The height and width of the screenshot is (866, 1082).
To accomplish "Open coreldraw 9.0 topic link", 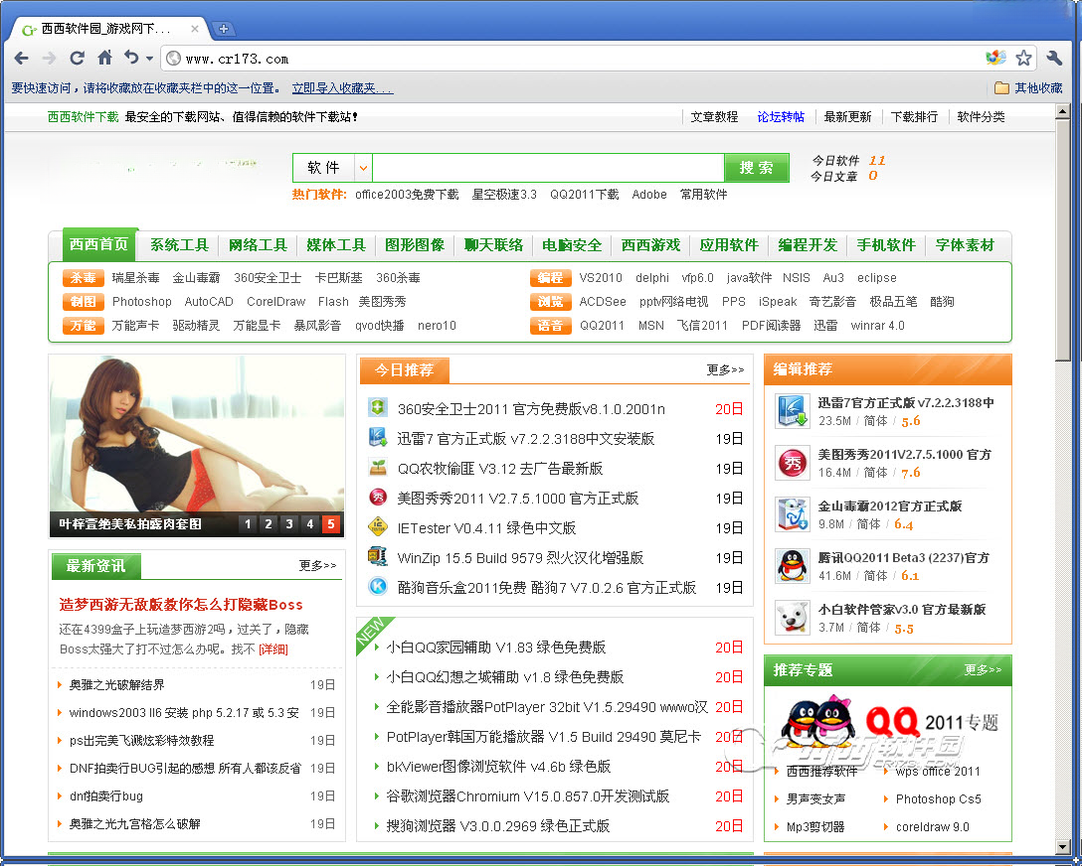I will click(932, 827).
